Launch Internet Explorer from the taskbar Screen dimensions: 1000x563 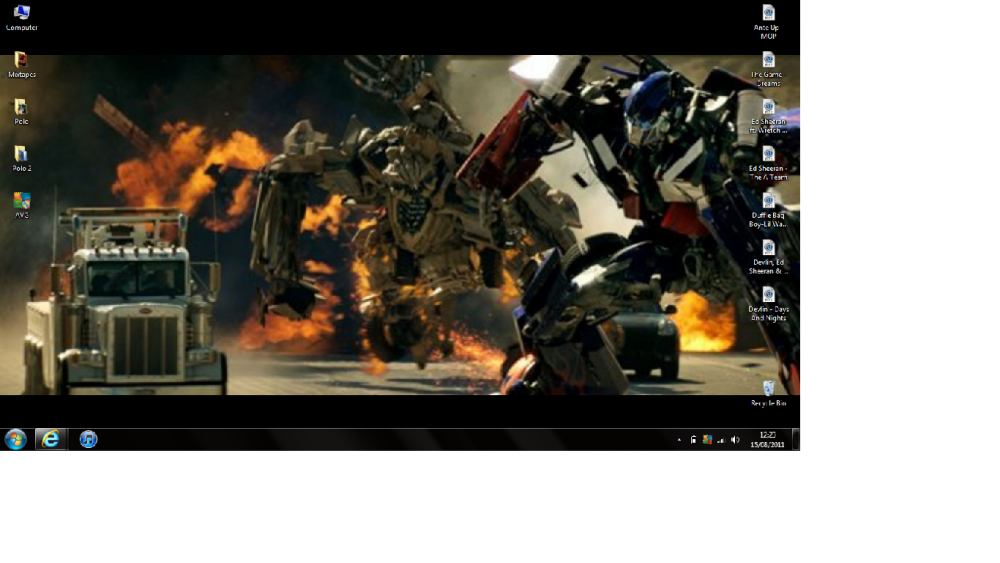[x=50, y=439]
